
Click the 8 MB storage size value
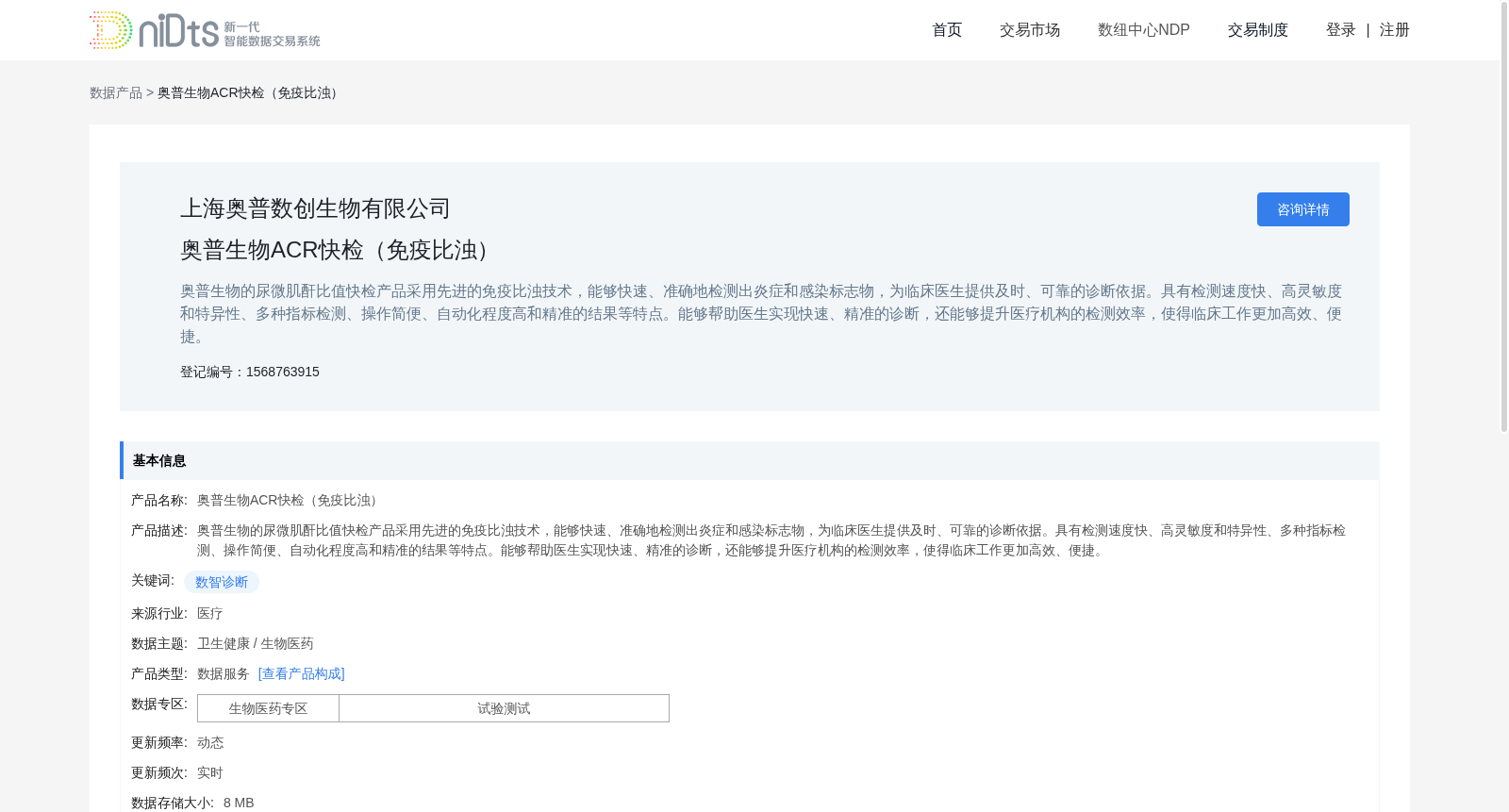point(239,803)
